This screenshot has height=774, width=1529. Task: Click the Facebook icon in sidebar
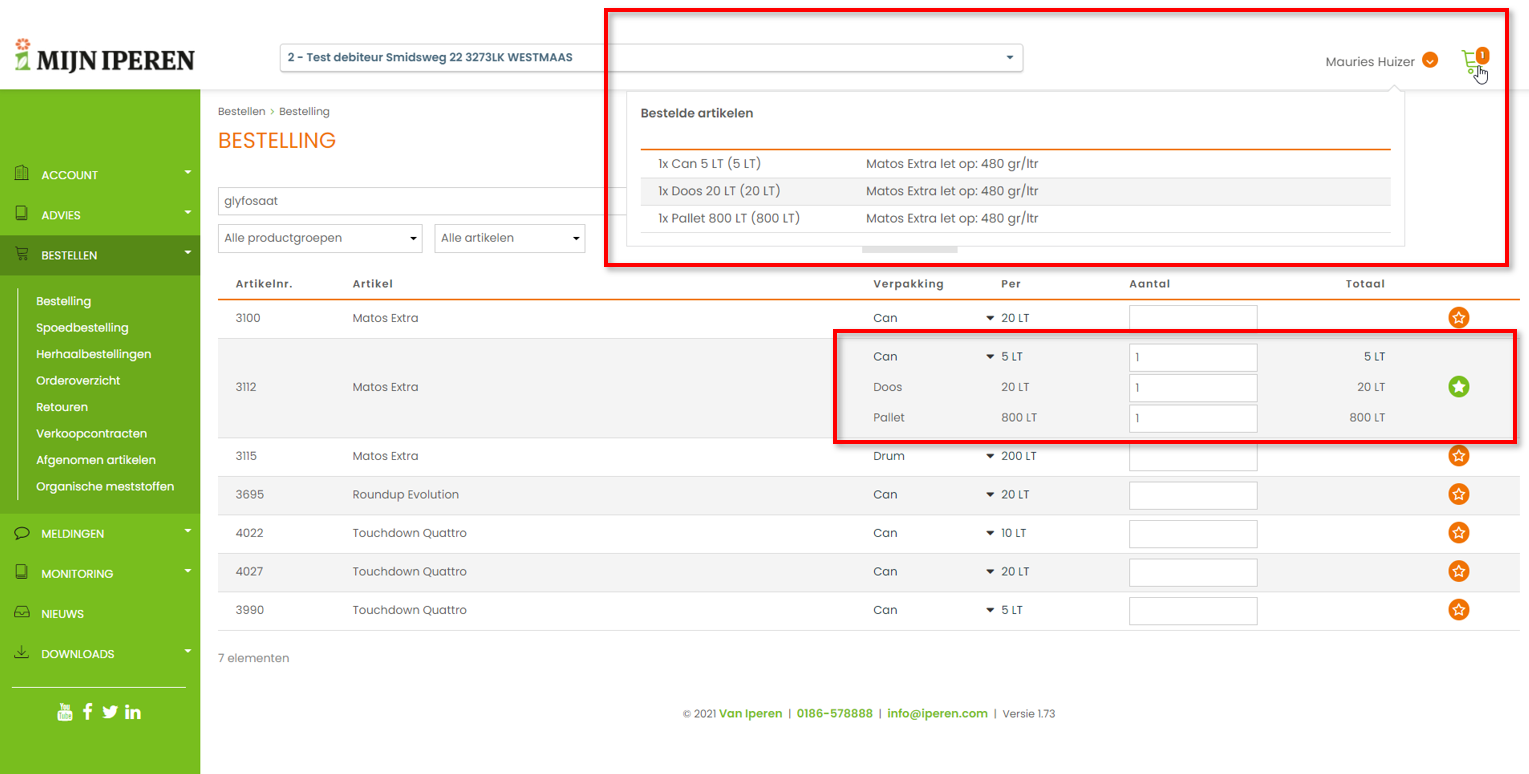[x=88, y=712]
